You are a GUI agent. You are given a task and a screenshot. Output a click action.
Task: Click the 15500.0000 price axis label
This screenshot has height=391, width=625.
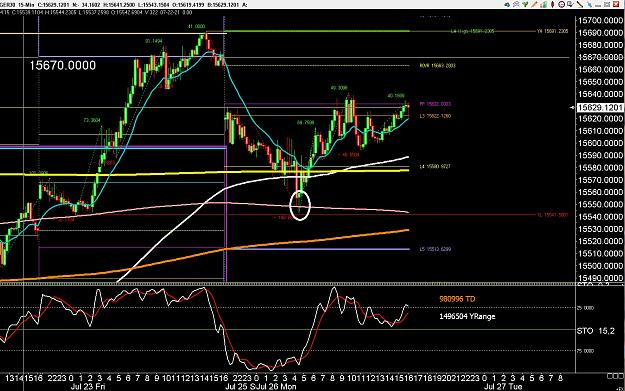[600, 266]
